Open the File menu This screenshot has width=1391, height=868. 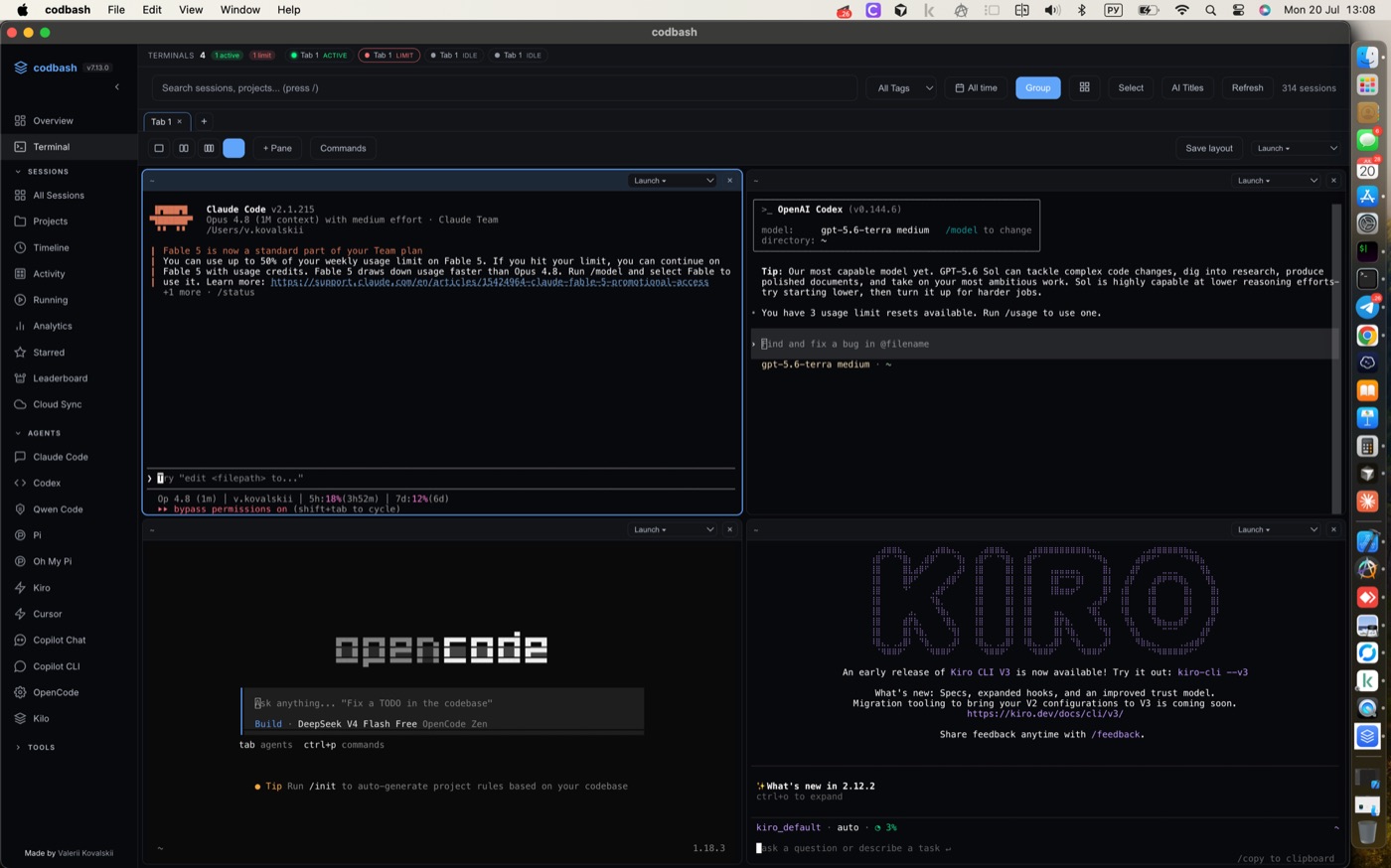(116, 10)
